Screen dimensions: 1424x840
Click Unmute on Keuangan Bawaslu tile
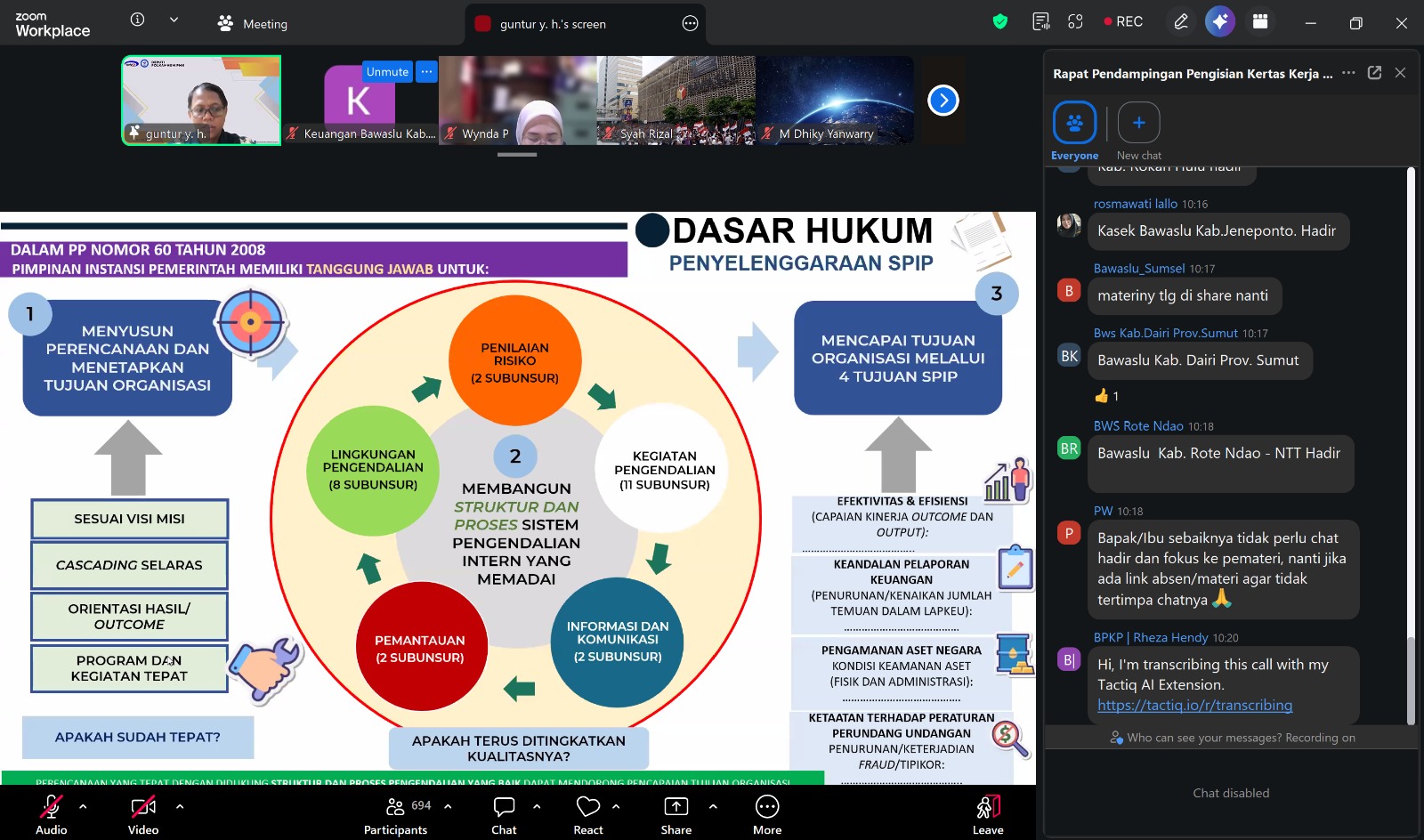click(x=387, y=72)
